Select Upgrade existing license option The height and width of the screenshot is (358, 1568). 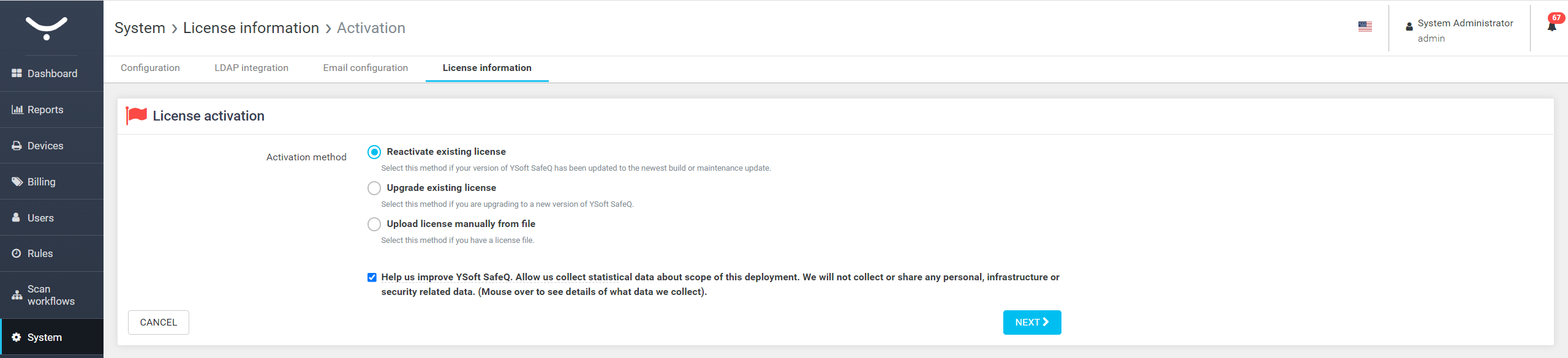pos(374,188)
